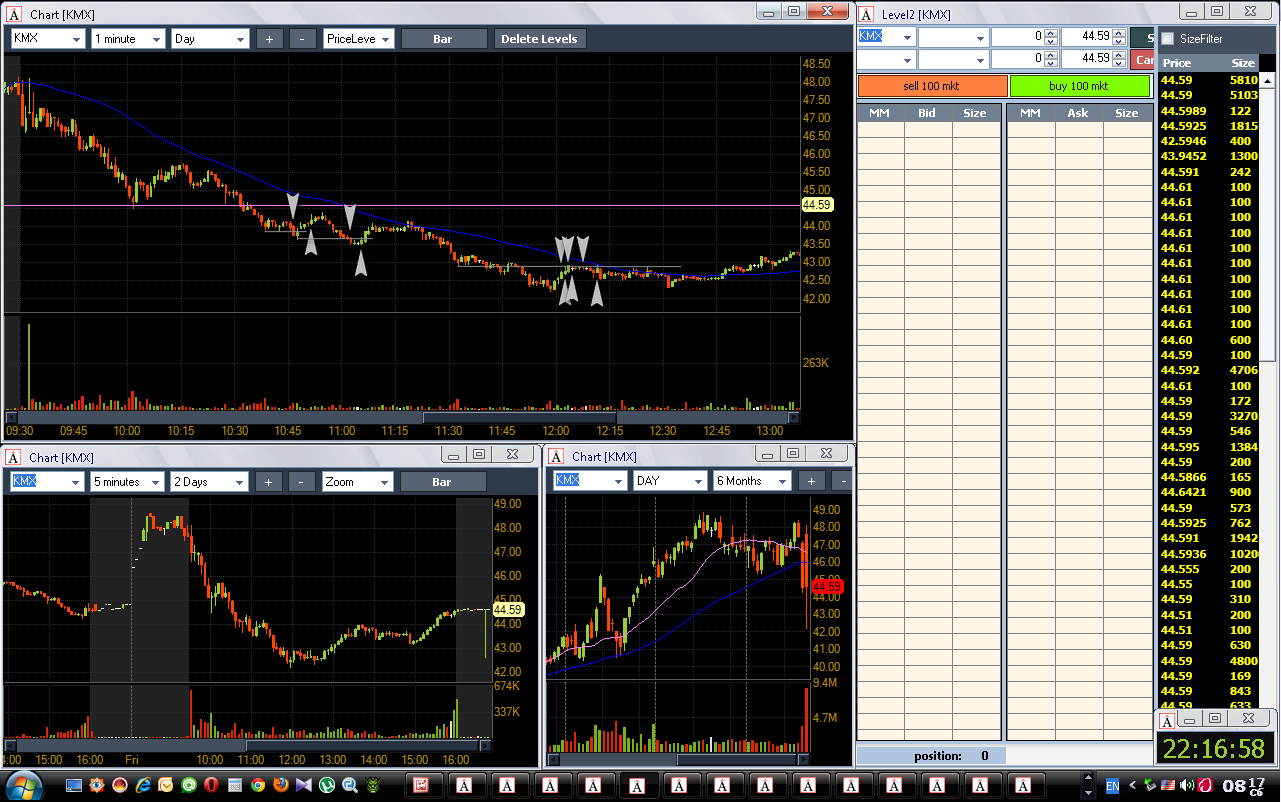1281x802 pixels.
Task: Open the green monster-face icon in taskbar
Action: (x=372, y=786)
